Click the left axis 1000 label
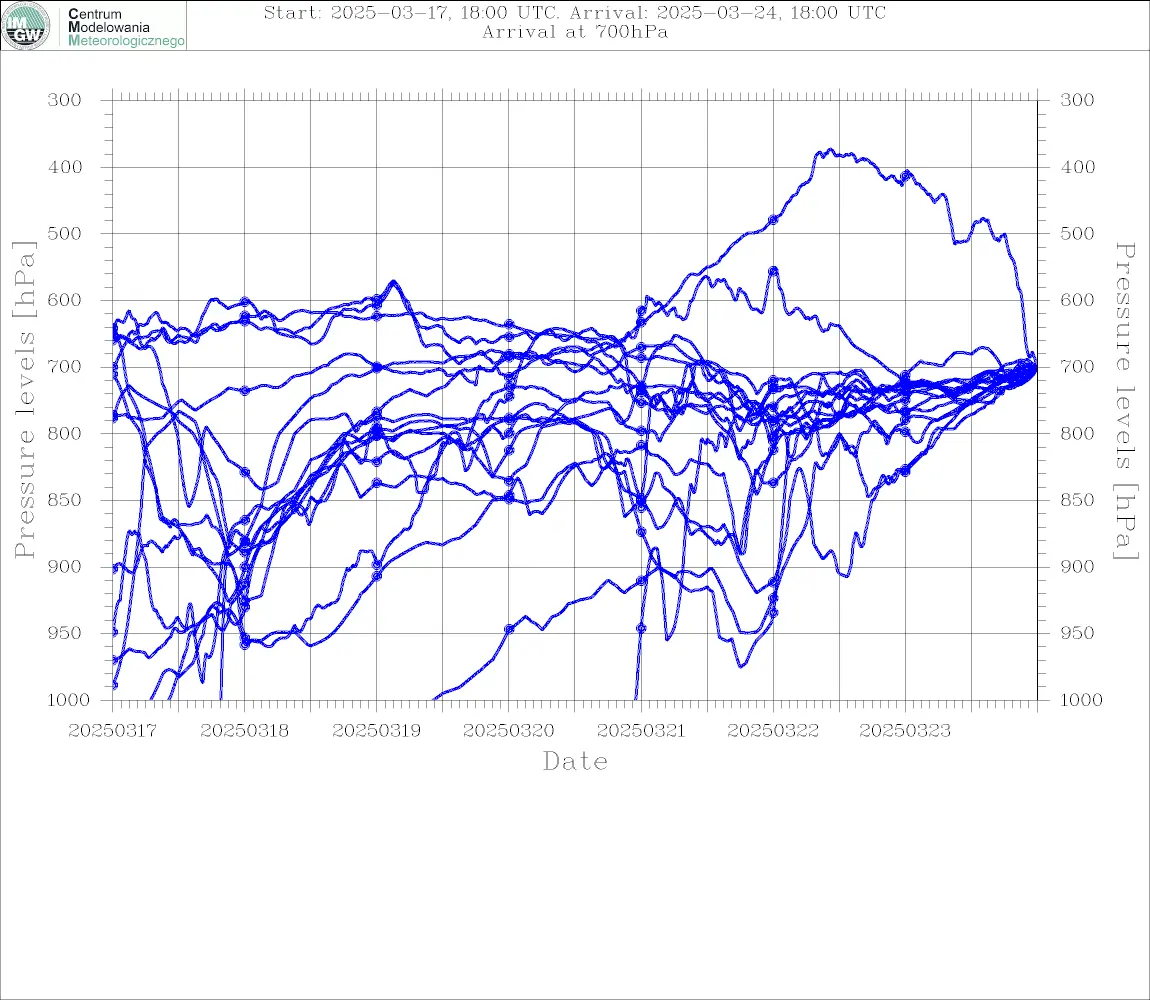 (x=68, y=700)
